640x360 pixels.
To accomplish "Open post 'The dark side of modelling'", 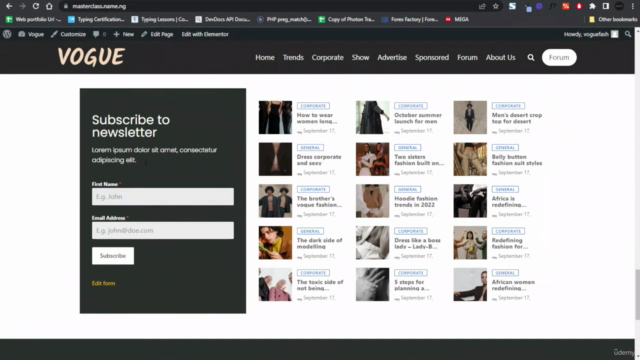I will pyautogui.click(x=319, y=244).
